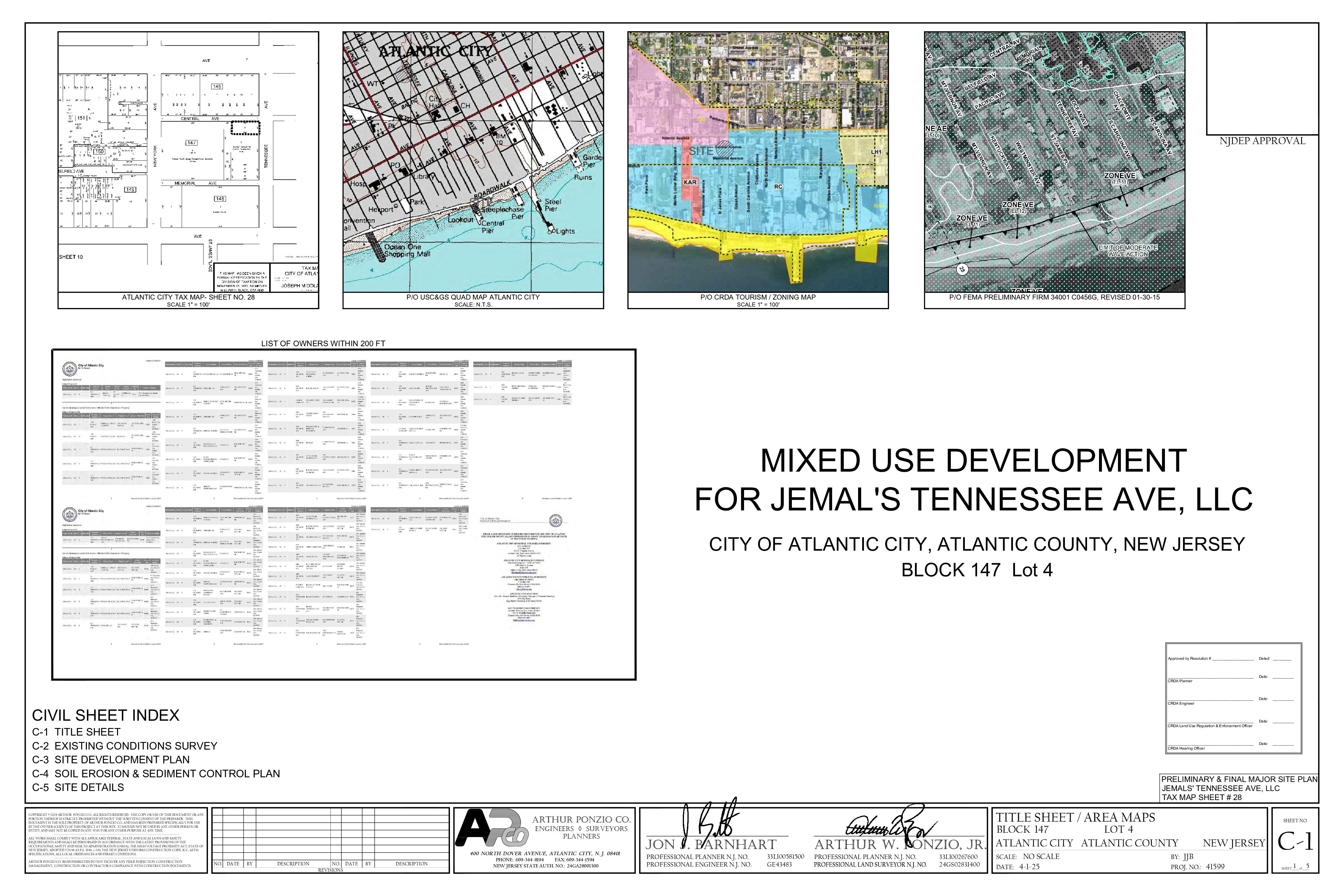Select C-5 Site Details index entry
Viewport: 1344px width, 896px height.
pyautogui.click(x=78, y=787)
